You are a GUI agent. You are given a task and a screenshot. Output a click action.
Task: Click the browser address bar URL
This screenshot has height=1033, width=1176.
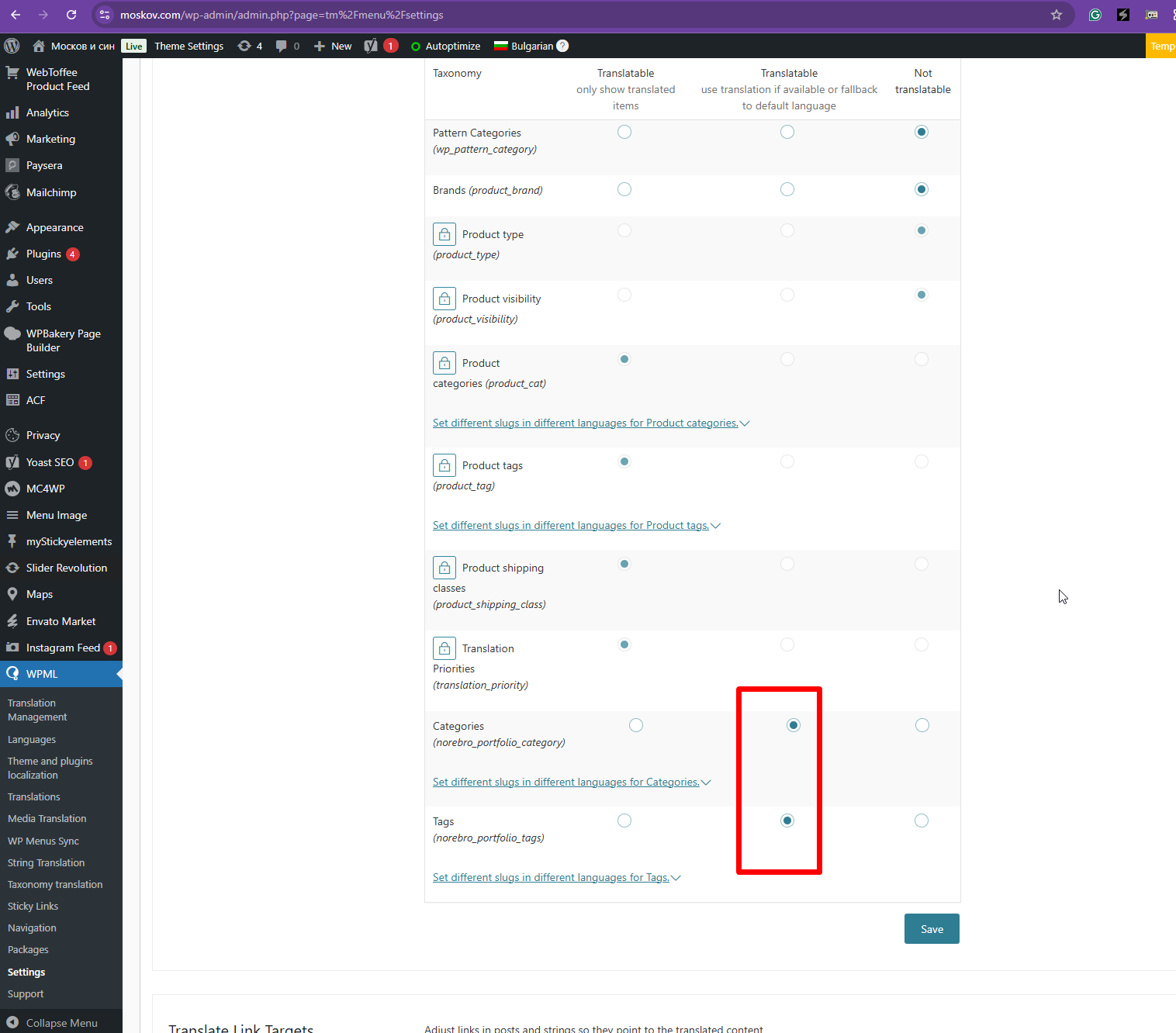point(282,15)
